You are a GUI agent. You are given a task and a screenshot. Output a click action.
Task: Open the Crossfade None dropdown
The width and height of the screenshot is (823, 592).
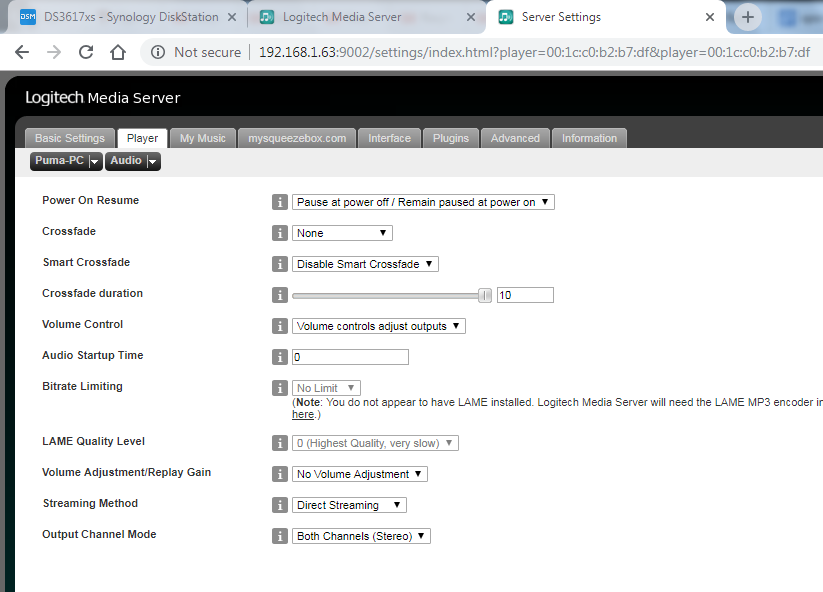tap(342, 233)
